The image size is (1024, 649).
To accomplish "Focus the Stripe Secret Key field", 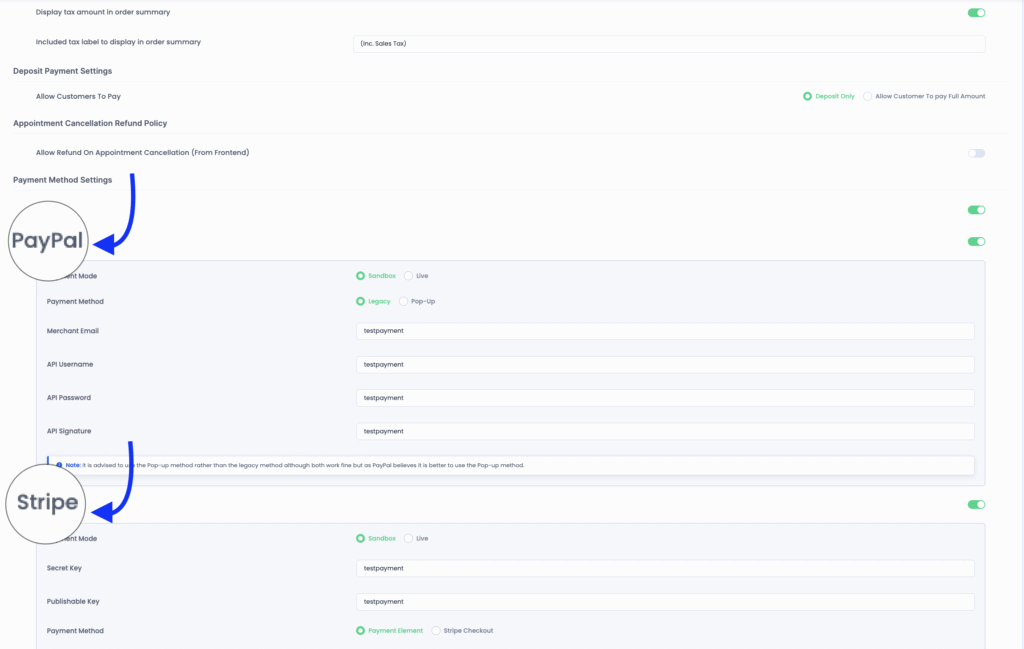I will click(665, 568).
